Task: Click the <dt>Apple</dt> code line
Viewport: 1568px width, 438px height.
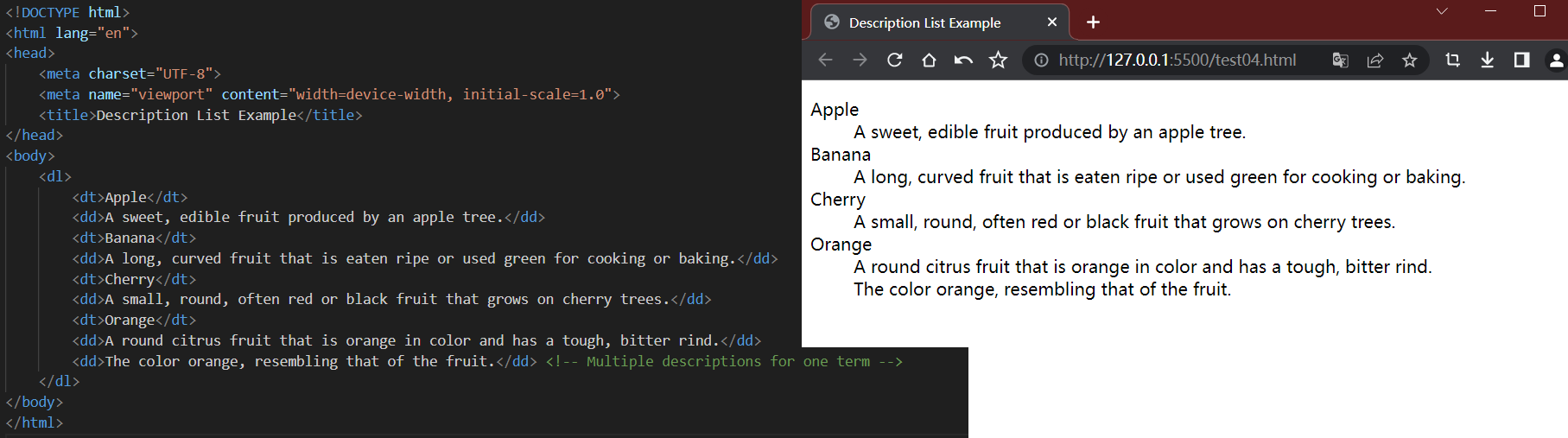Action: (130, 197)
